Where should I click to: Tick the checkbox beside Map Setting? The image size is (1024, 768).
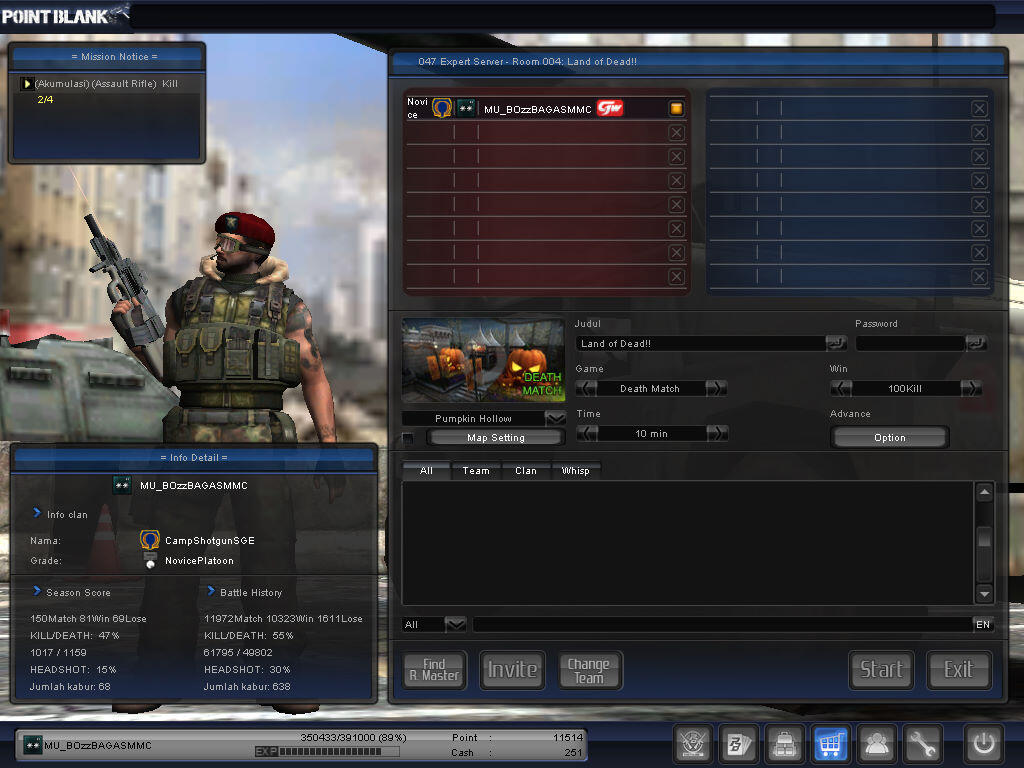pos(408,438)
